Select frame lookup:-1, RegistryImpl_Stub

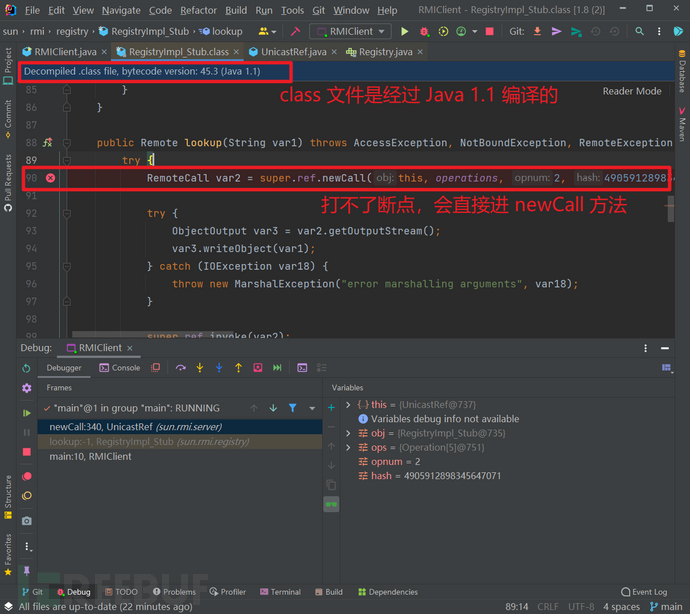(180, 441)
